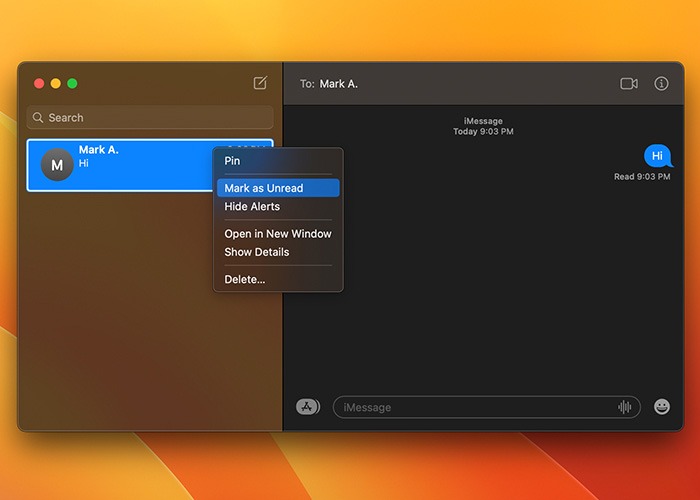Start a new message with compose icon
The width and height of the screenshot is (700, 500).
tap(260, 83)
